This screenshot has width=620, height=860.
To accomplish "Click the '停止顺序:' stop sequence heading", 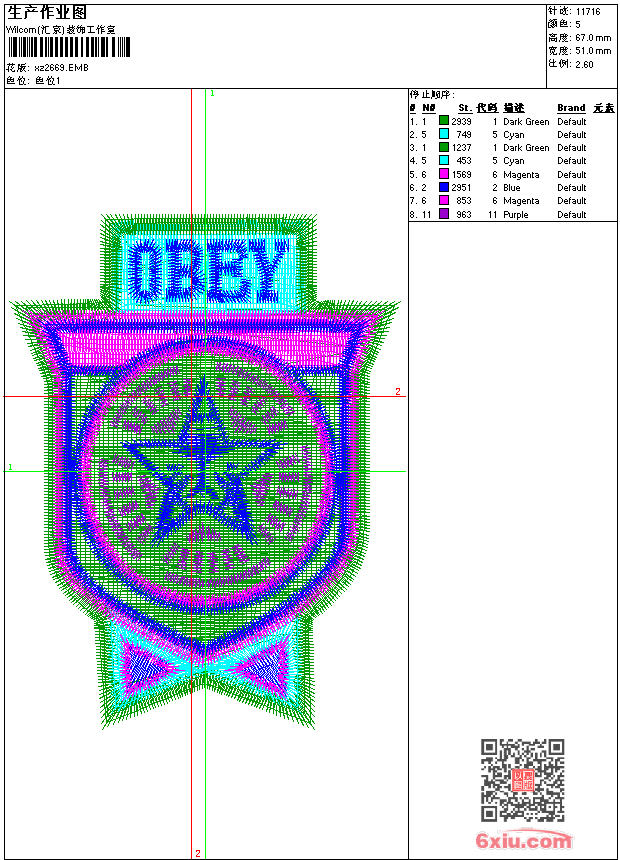I will tap(432, 94).
